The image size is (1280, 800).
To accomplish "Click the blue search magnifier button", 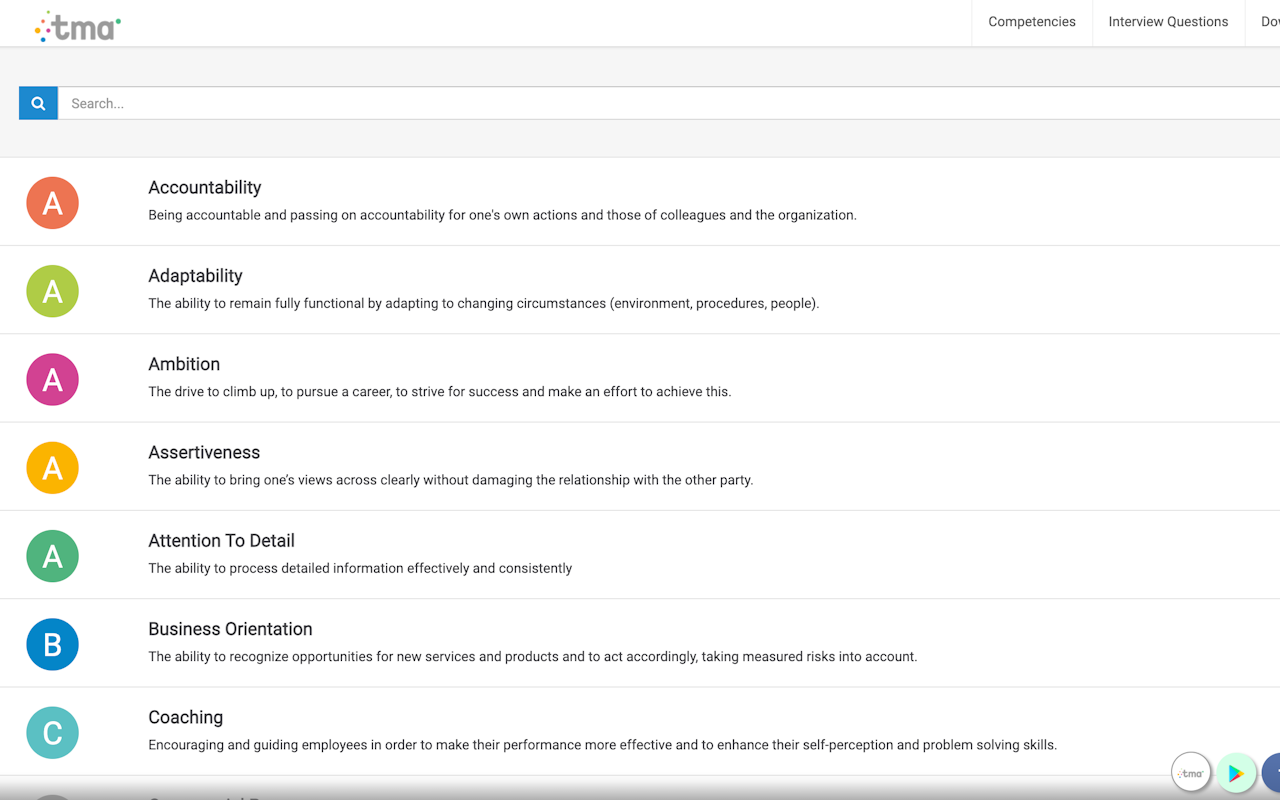I will point(38,103).
